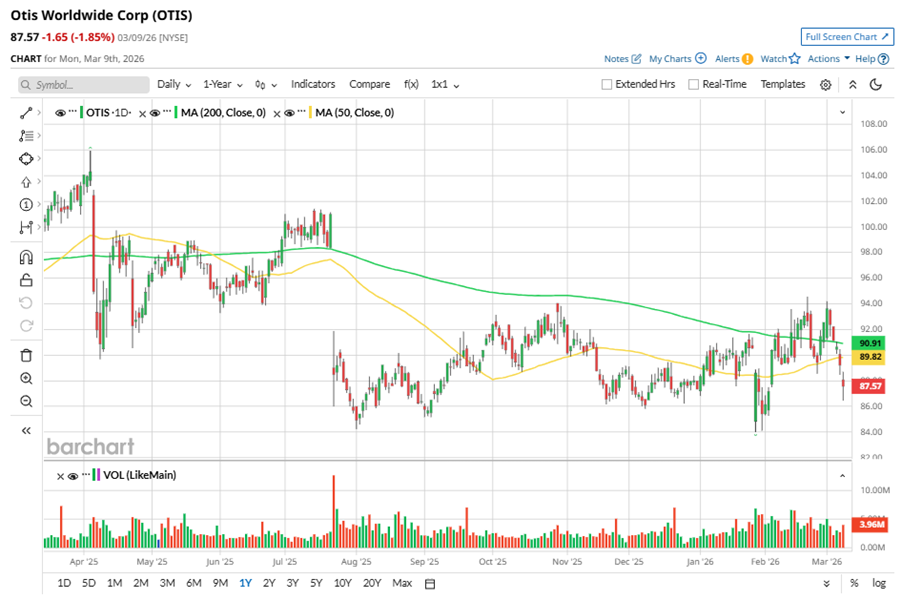Select the 5Y range

(x=316, y=583)
